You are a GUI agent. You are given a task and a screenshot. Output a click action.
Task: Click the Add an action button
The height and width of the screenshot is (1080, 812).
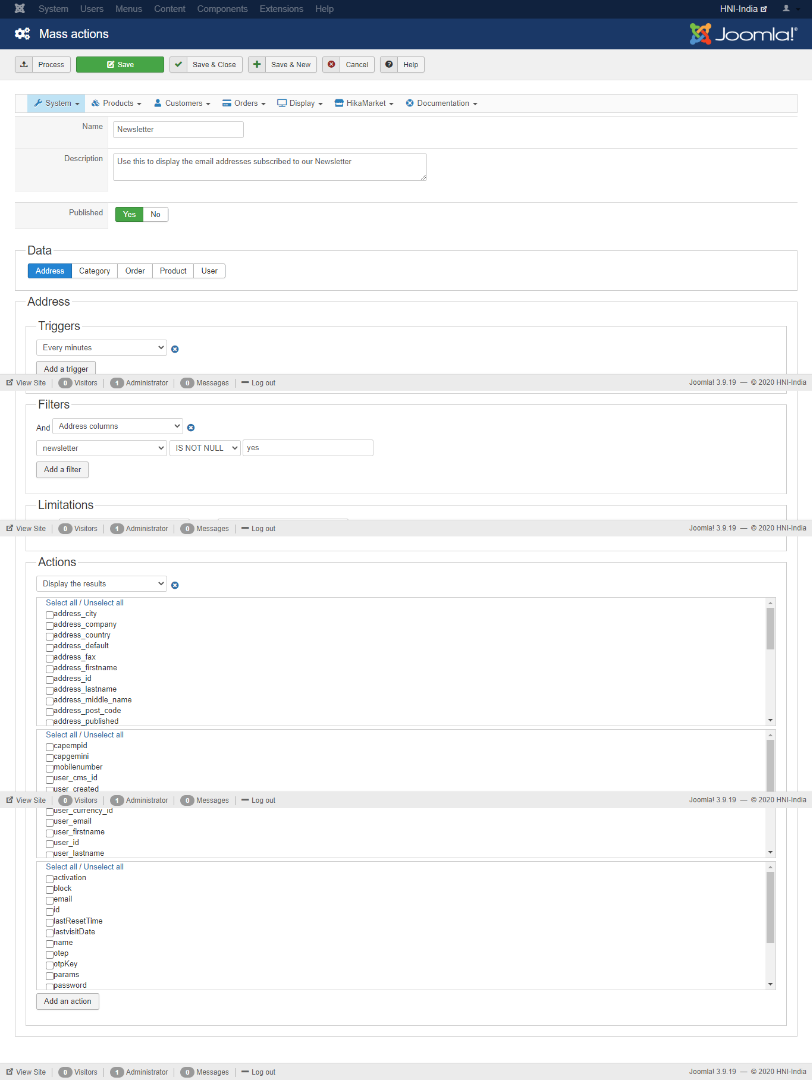67,1001
